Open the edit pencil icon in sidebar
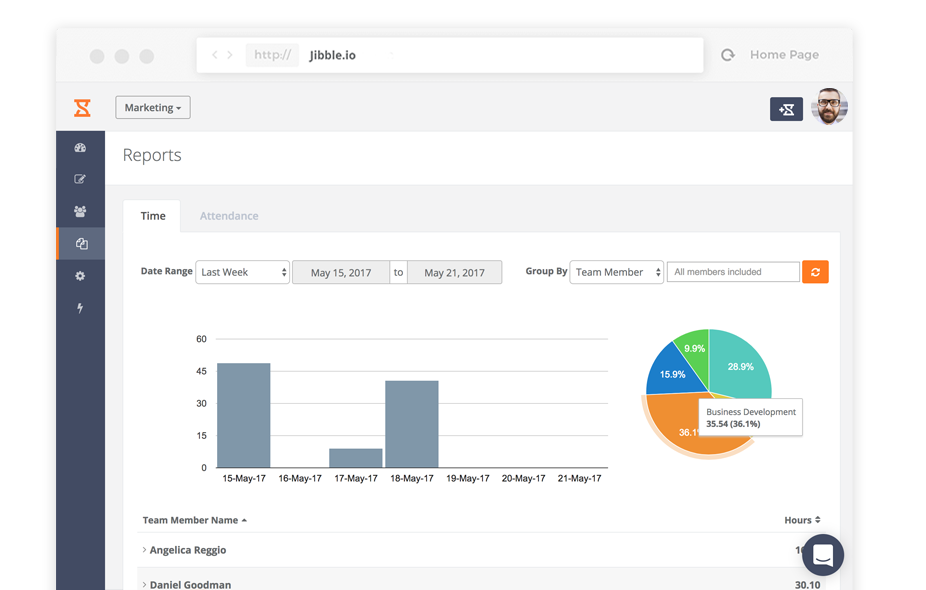 80,180
